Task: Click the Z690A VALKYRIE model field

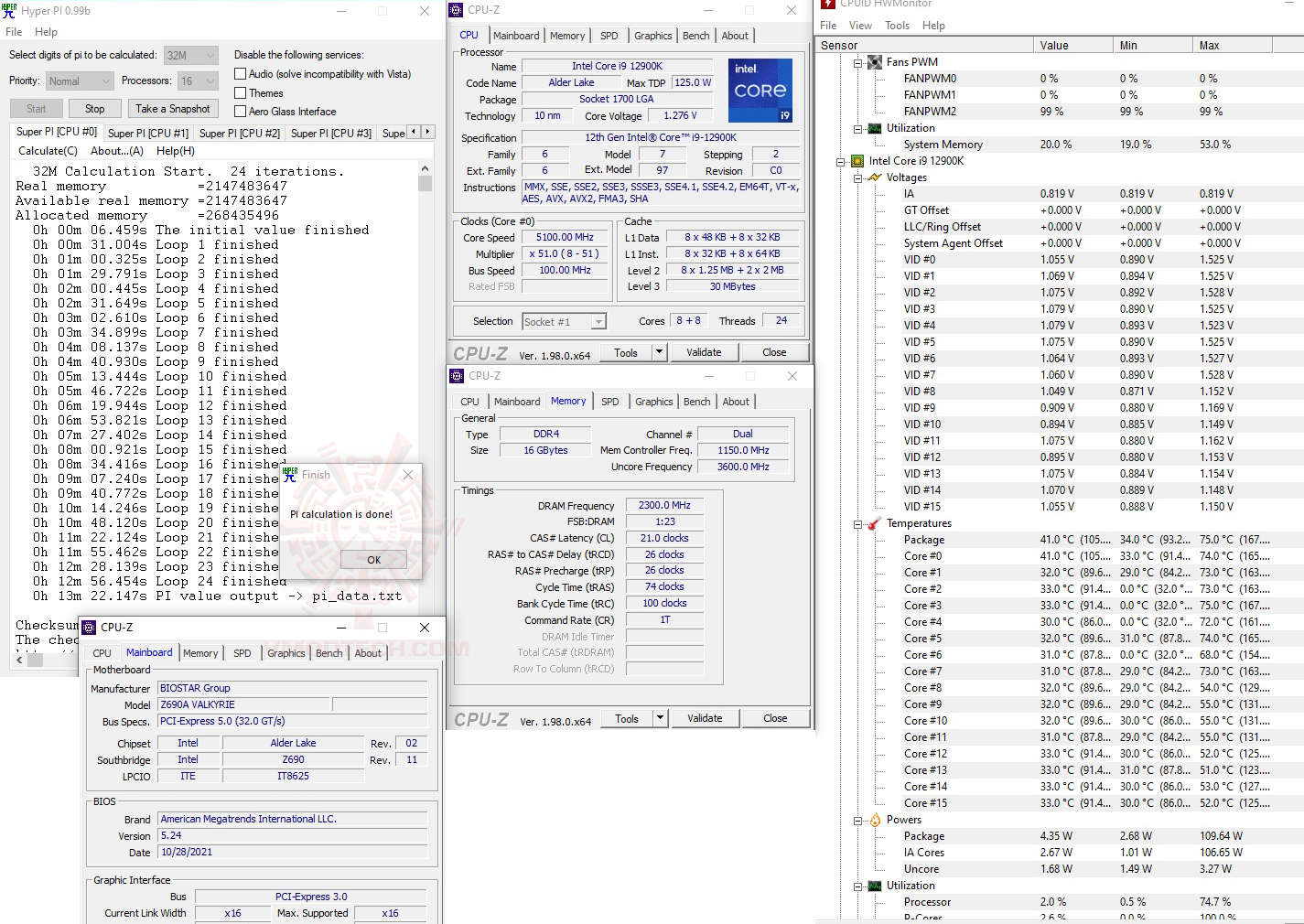Action: point(243,704)
